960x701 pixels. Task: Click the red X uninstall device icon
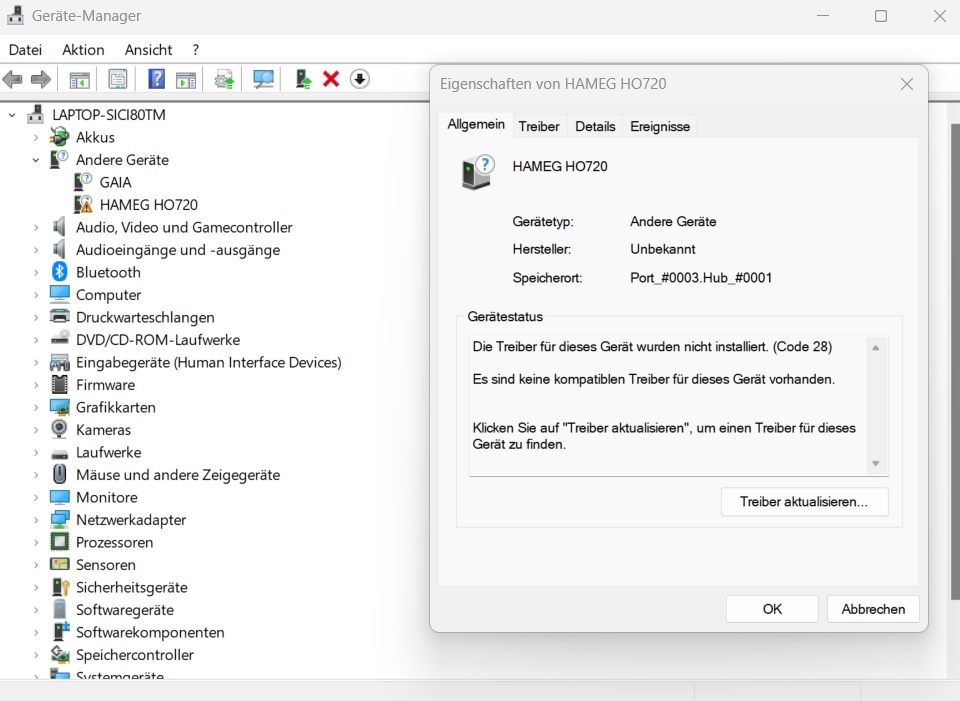point(331,79)
